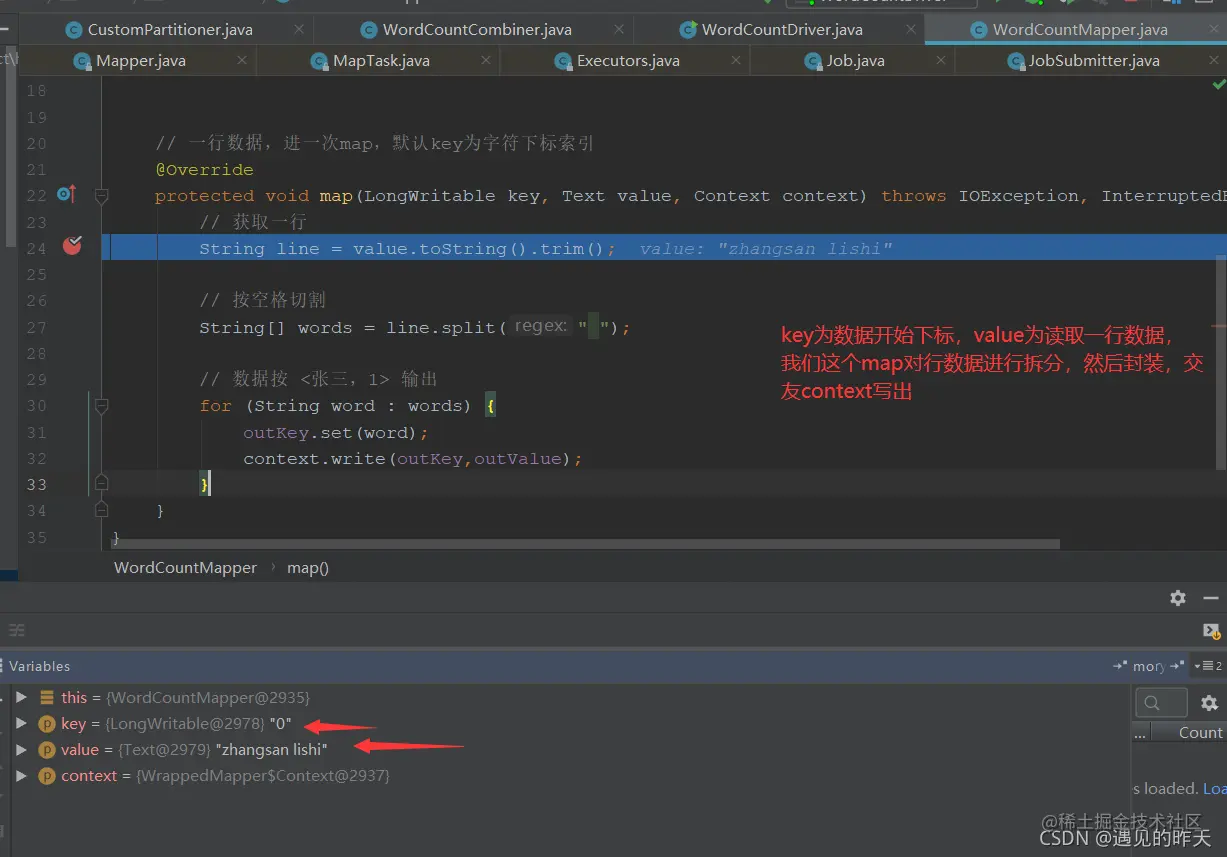Expand the 'context' variable node

[21, 775]
